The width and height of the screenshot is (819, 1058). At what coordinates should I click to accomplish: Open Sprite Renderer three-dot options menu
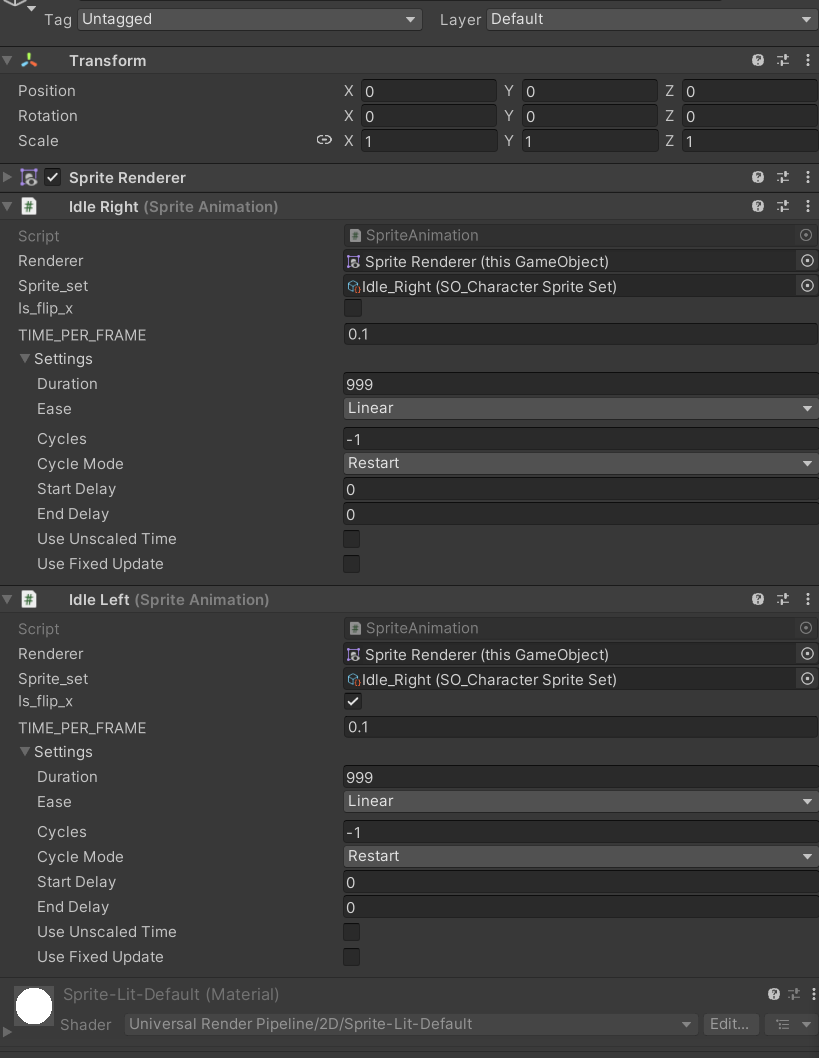coord(808,177)
